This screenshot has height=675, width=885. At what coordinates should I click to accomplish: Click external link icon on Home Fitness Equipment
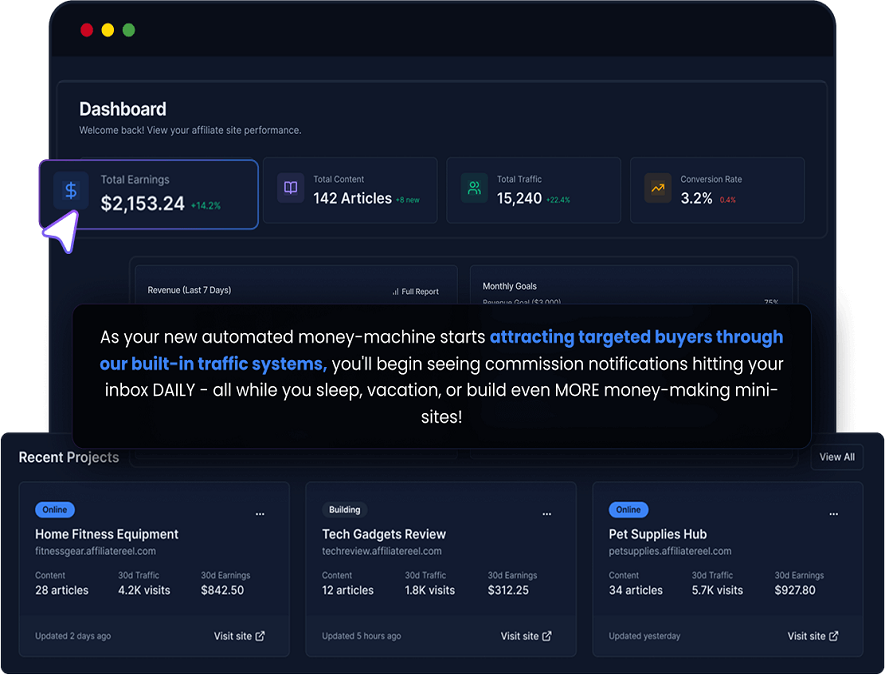point(261,636)
